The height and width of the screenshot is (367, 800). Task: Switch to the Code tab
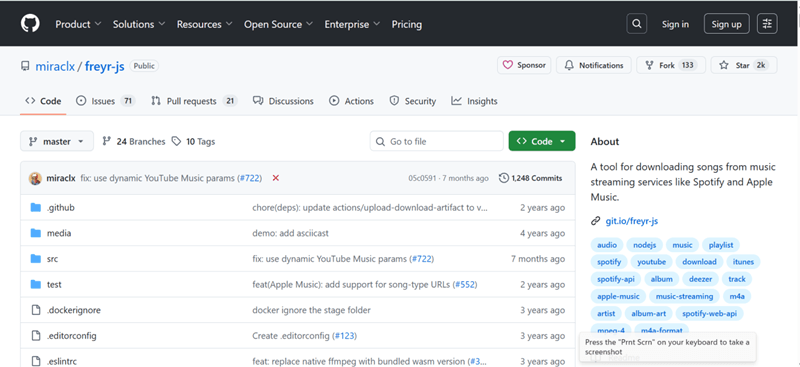(43, 101)
